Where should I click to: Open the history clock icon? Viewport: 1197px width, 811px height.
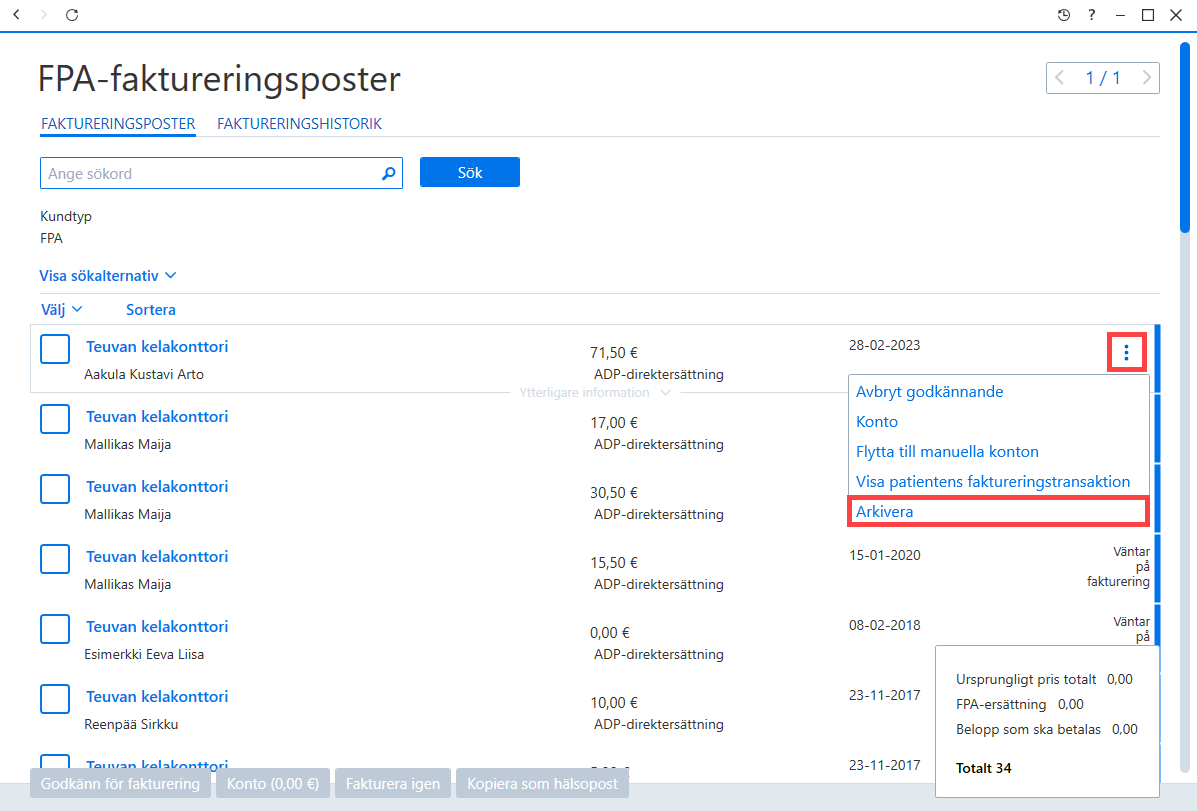tap(1063, 15)
